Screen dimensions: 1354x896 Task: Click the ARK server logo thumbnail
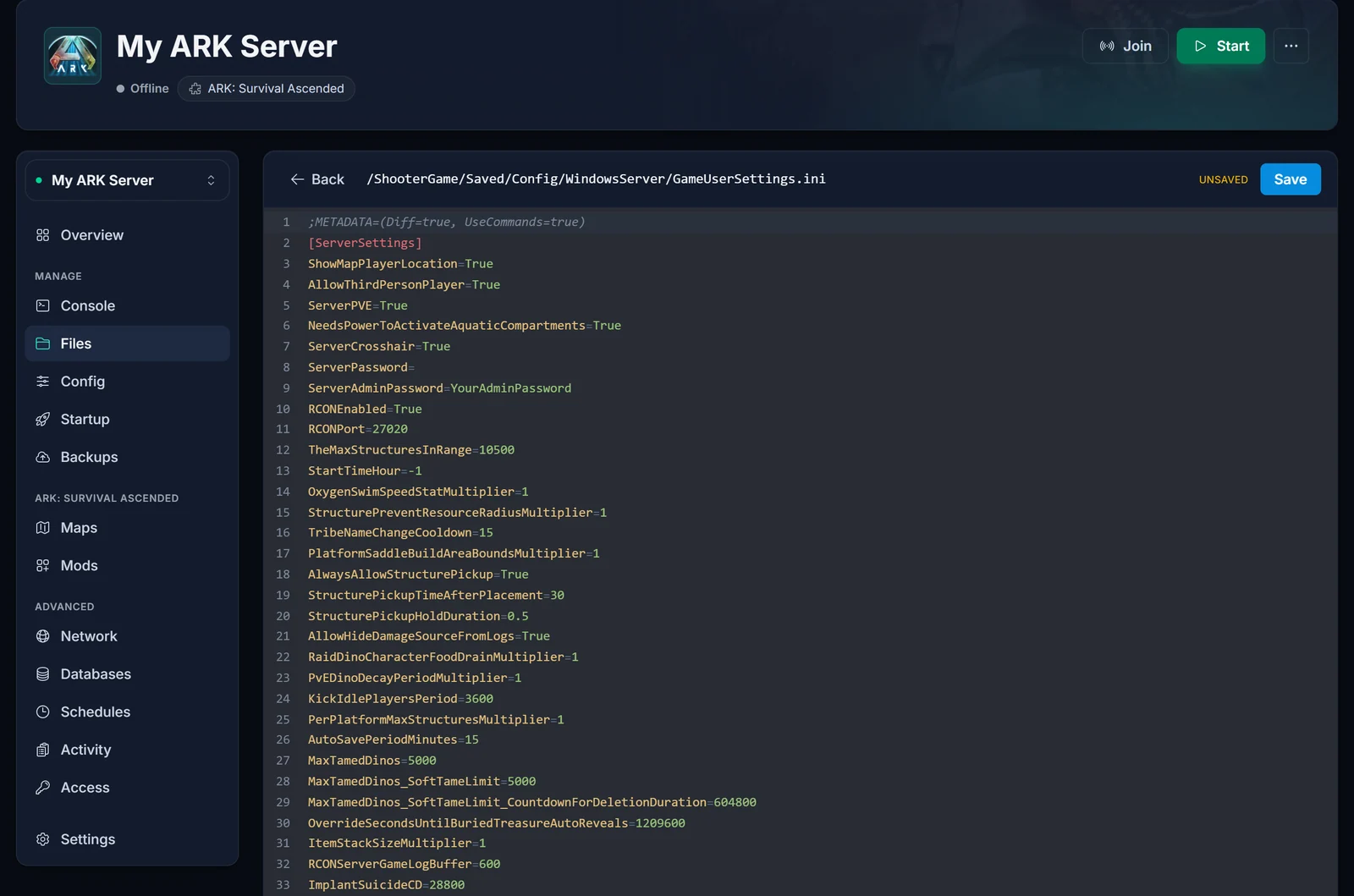73,56
